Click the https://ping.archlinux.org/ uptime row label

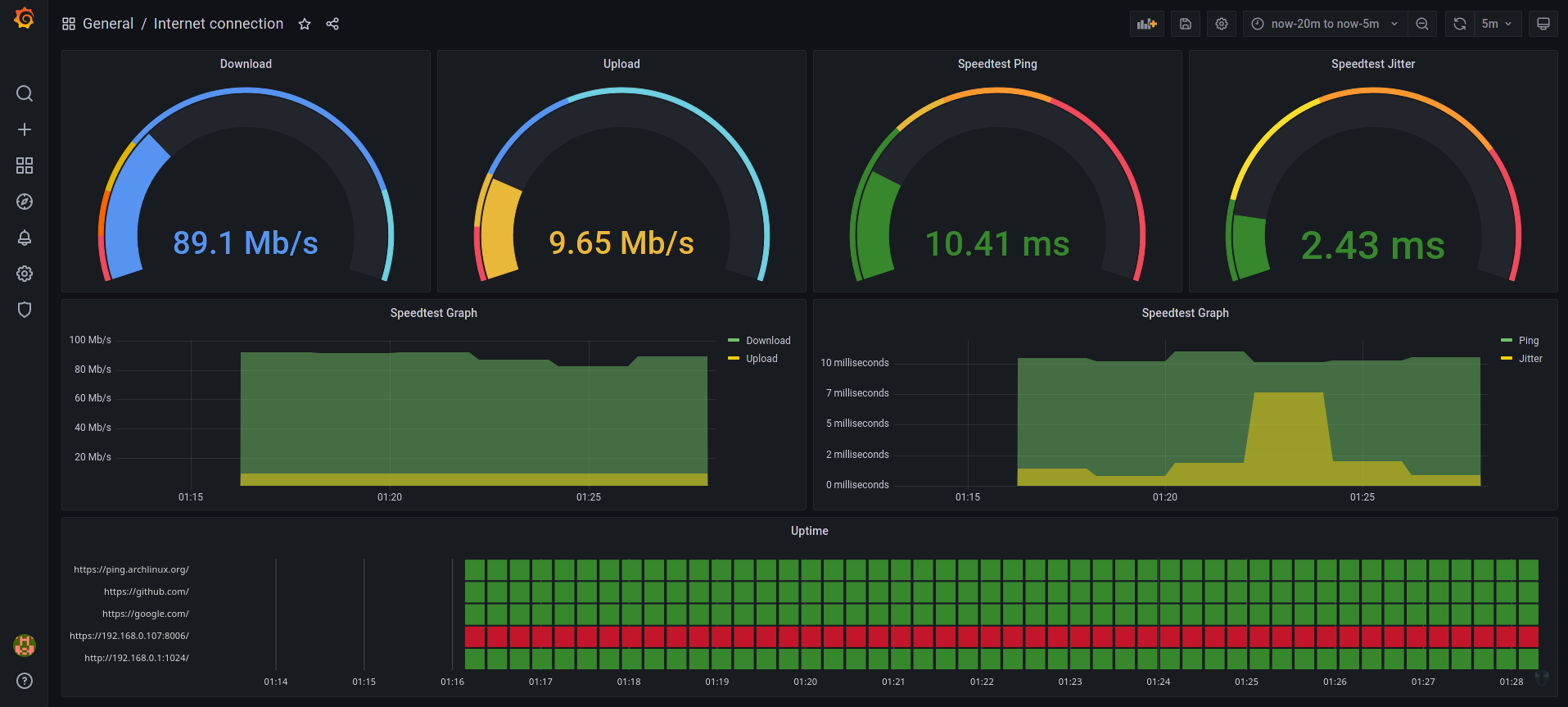pyautogui.click(x=131, y=569)
